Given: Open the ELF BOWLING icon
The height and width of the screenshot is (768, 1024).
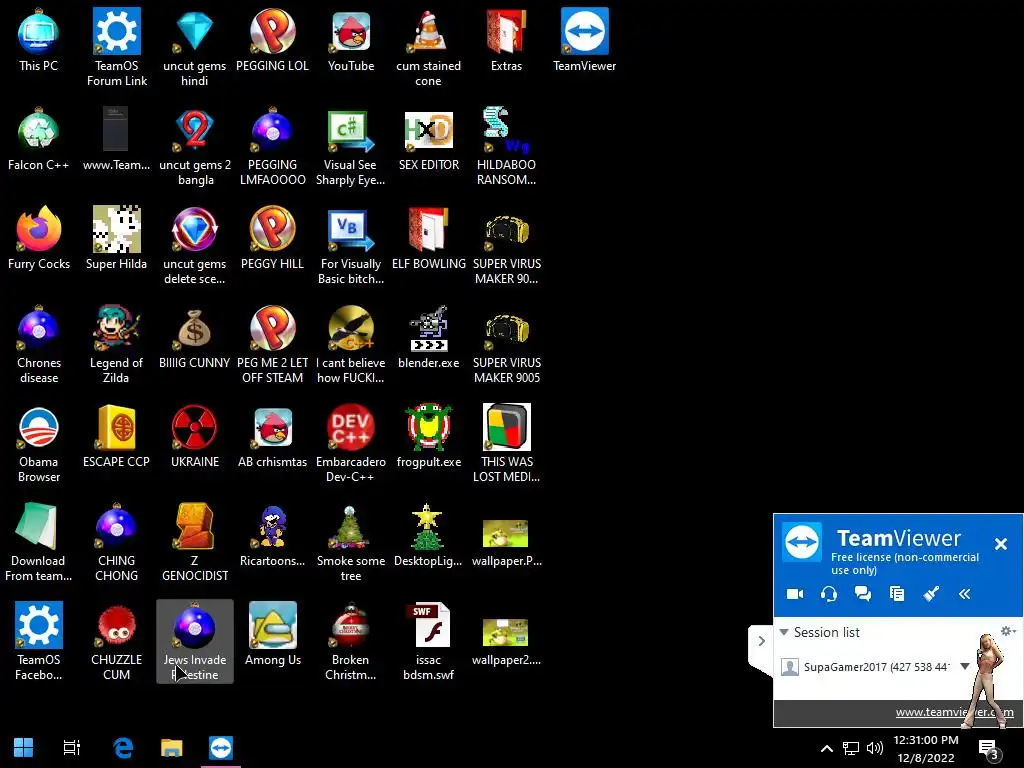Looking at the screenshot, I should (x=428, y=238).
